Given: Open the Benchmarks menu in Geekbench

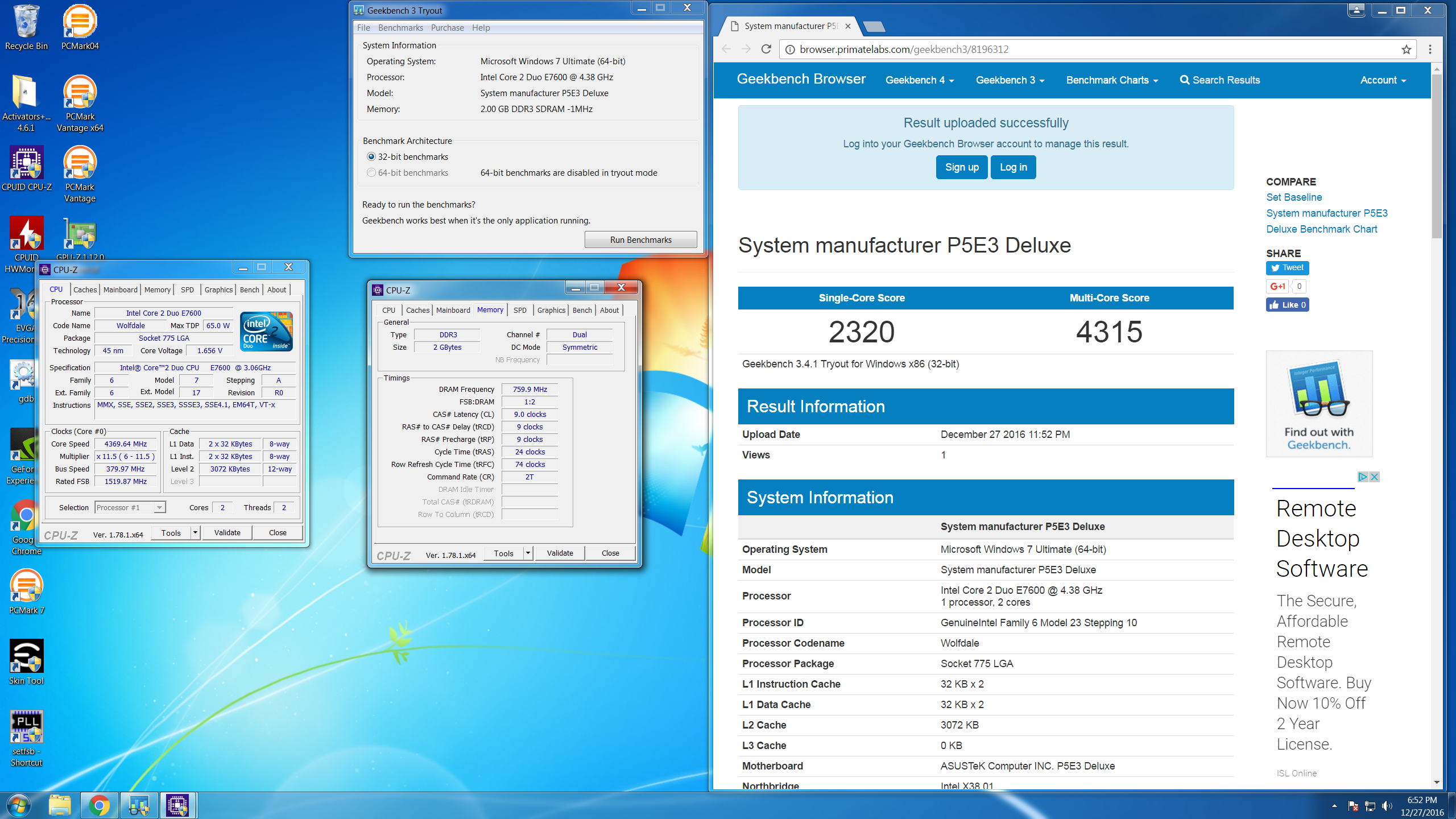Looking at the screenshot, I should point(400,28).
